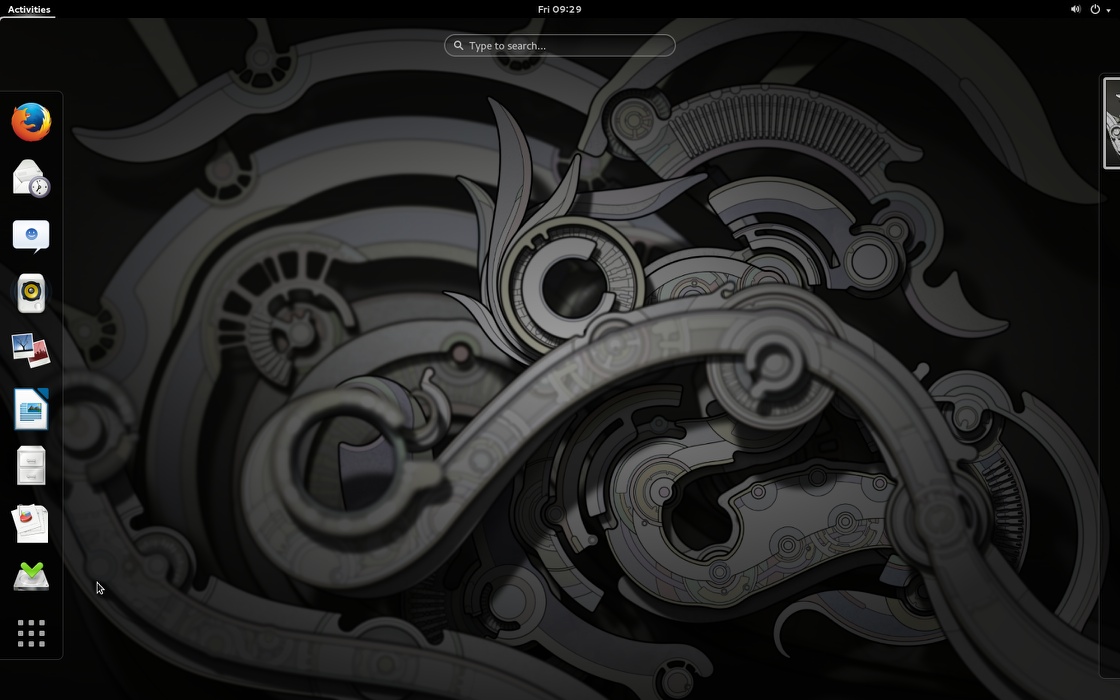The width and height of the screenshot is (1120, 700).
Task: Expand the system menu arrow
Action: (1108, 10)
